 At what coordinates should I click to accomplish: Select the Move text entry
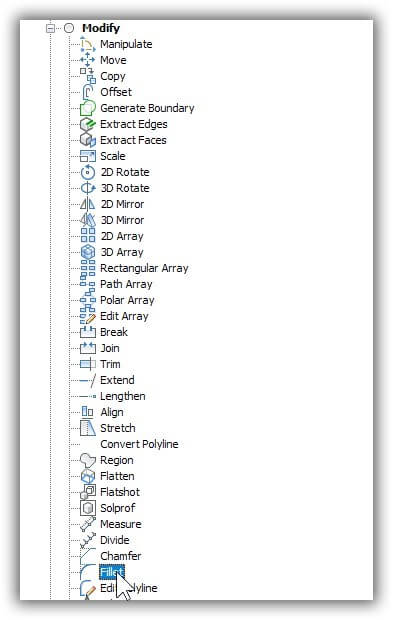(x=113, y=60)
